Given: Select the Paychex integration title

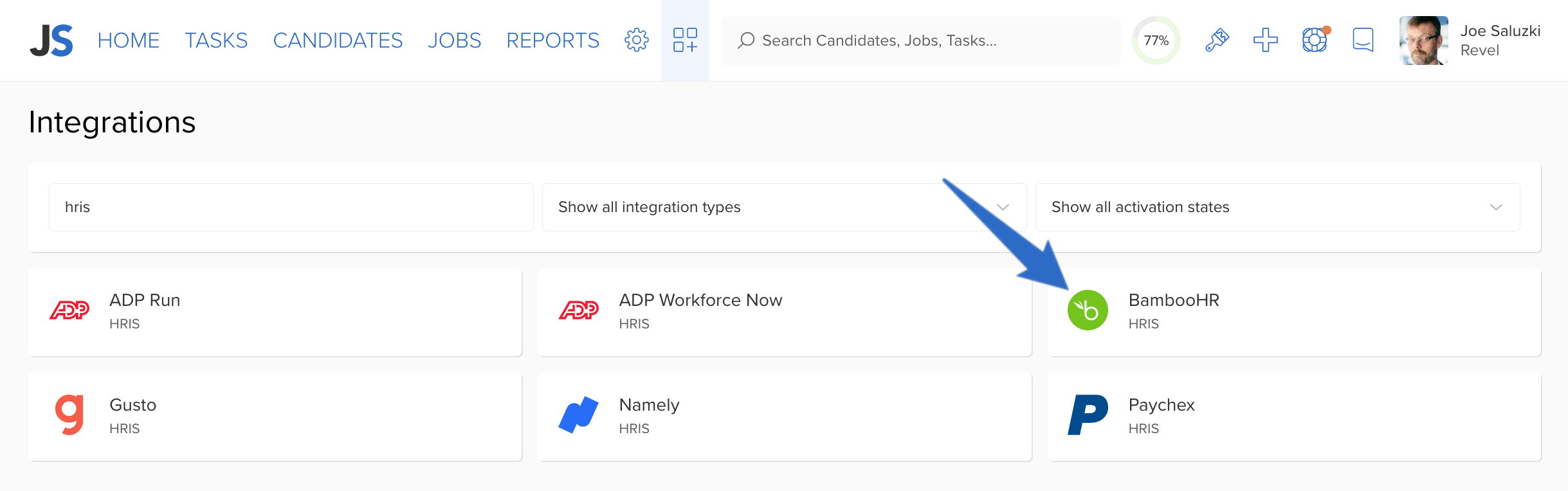Looking at the screenshot, I should pyautogui.click(x=1162, y=406).
